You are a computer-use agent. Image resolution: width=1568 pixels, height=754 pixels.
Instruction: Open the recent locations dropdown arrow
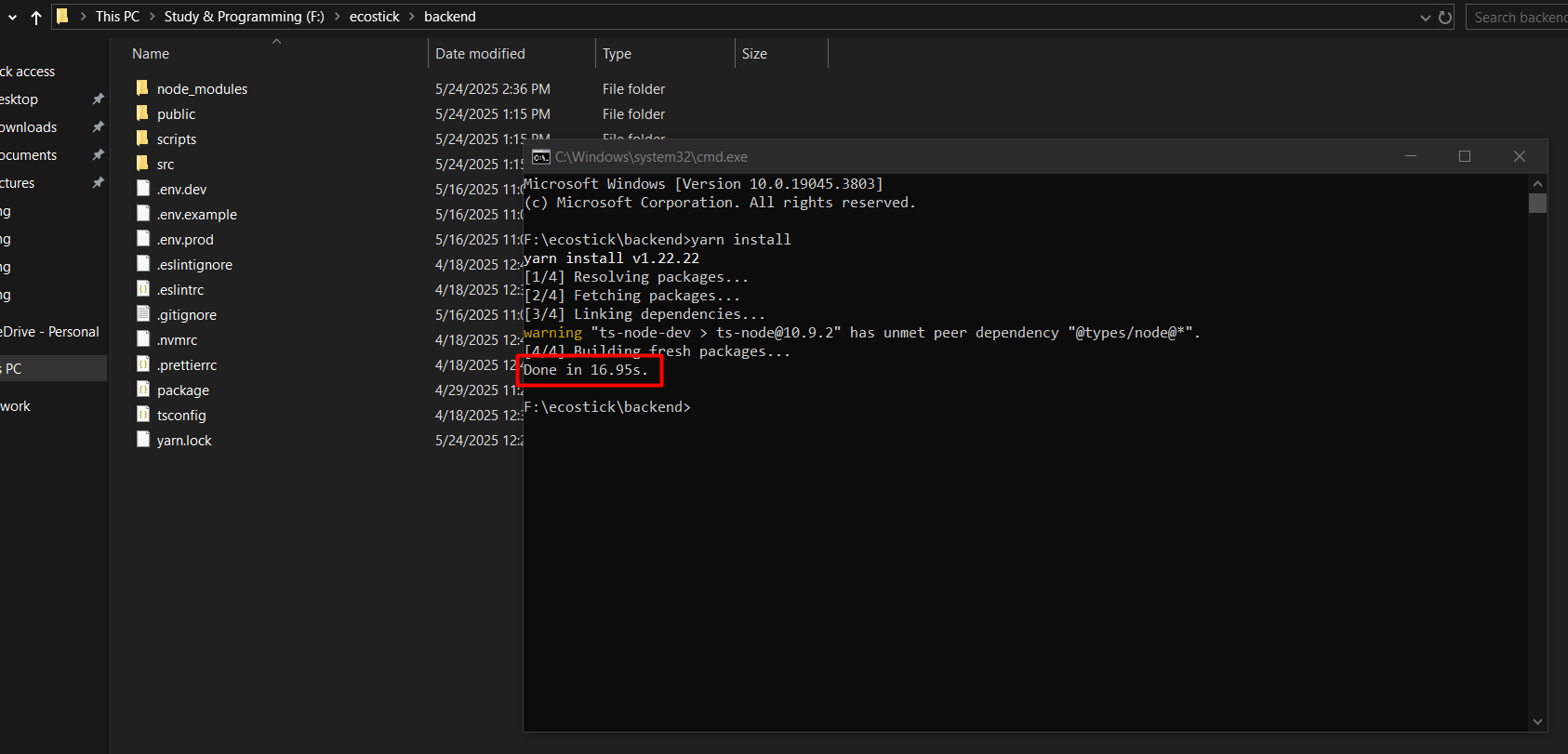[12, 17]
